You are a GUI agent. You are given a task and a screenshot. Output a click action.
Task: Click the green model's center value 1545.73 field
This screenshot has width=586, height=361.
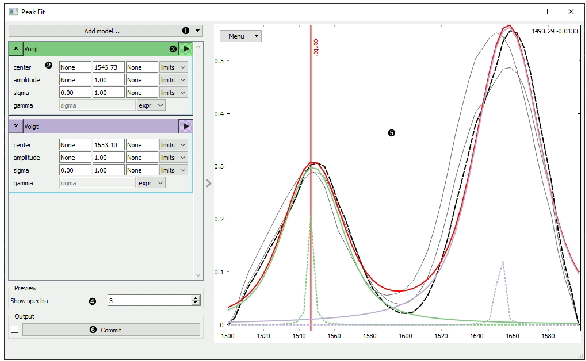pyautogui.click(x=108, y=67)
